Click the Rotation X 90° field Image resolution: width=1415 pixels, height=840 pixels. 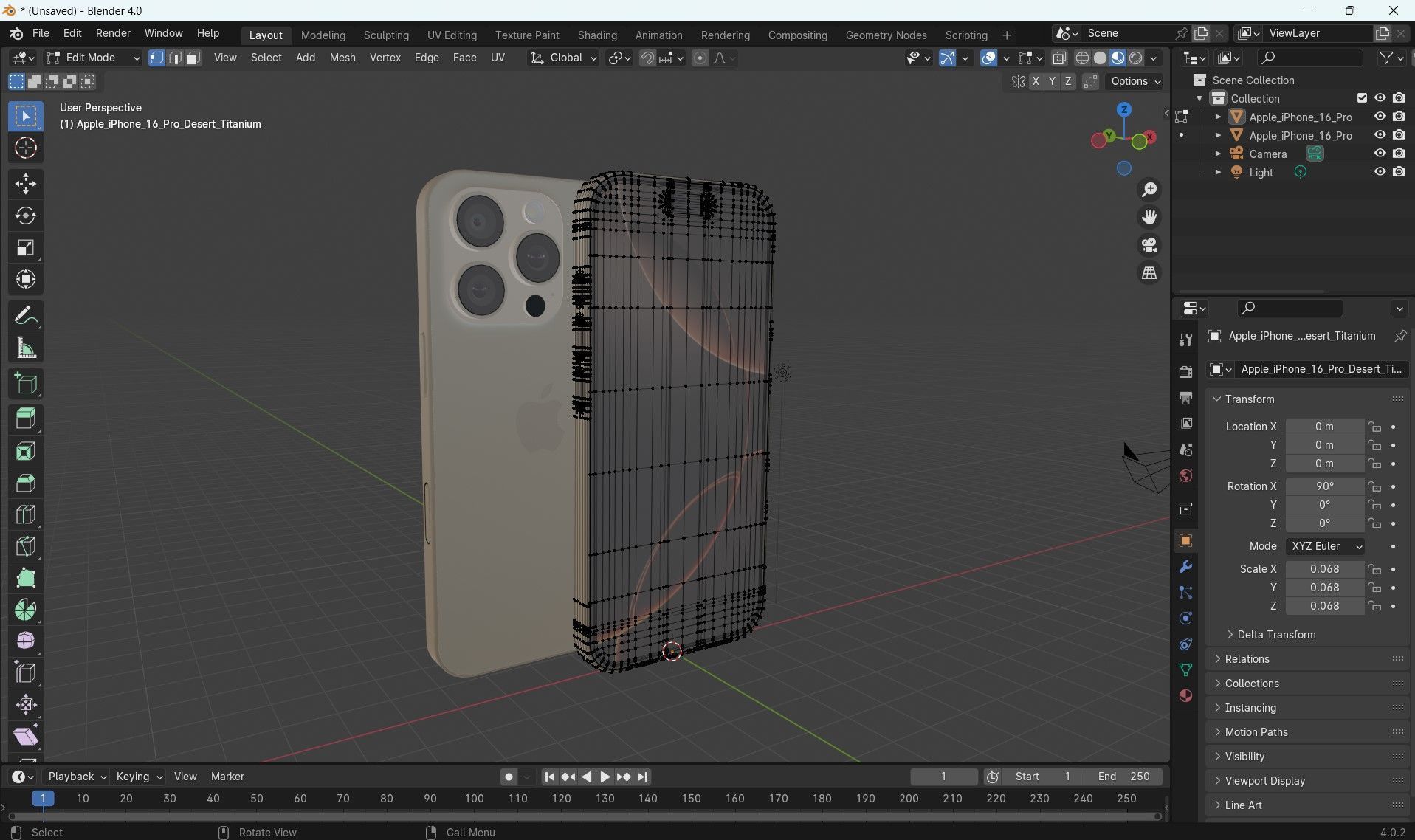(1324, 486)
